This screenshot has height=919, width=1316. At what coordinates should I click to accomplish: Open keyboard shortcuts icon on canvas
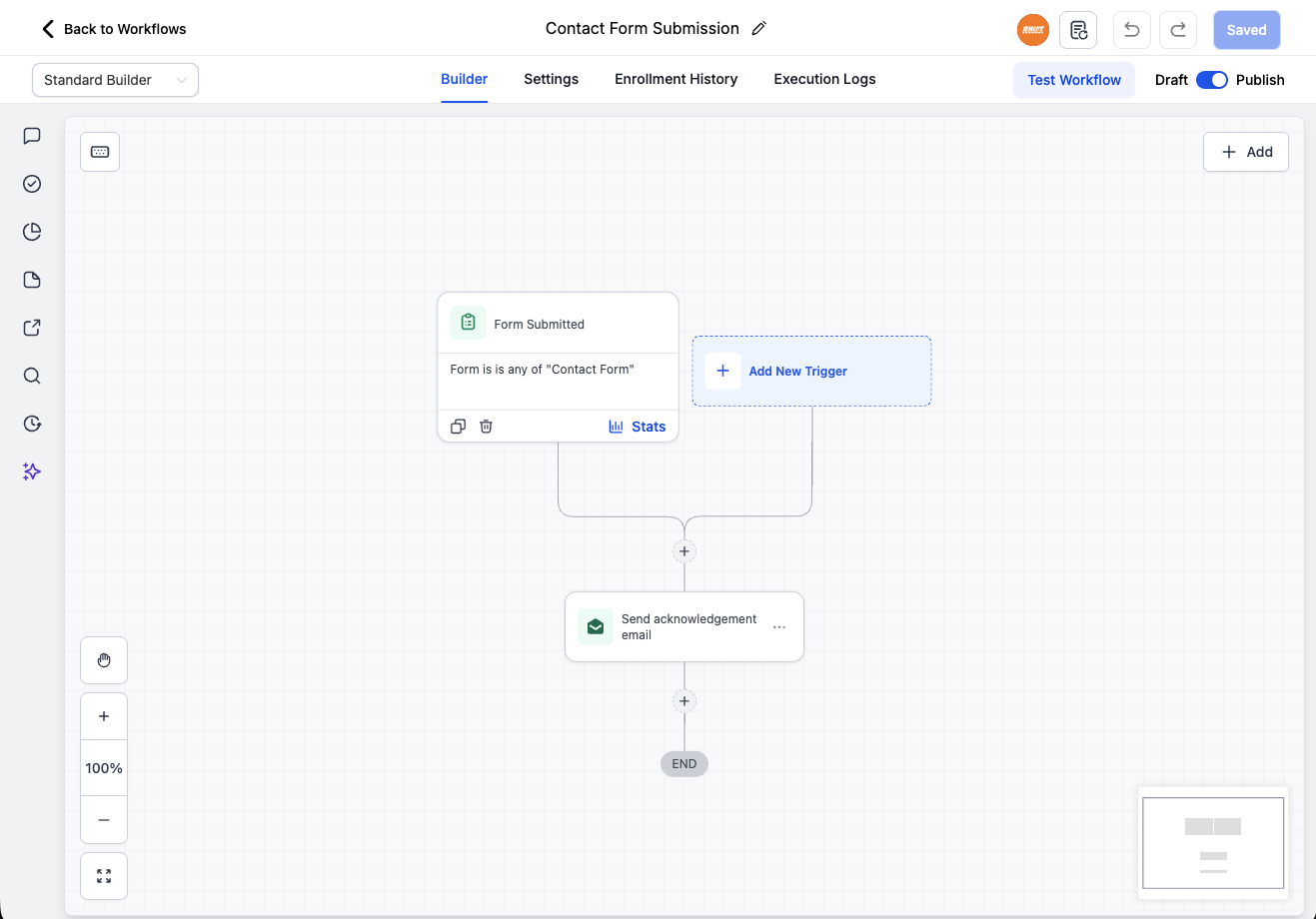point(100,152)
